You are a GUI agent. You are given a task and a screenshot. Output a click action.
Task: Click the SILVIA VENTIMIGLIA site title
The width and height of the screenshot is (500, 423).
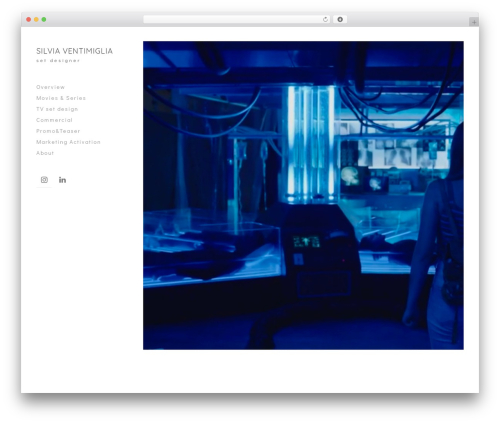tap(74, 51)
